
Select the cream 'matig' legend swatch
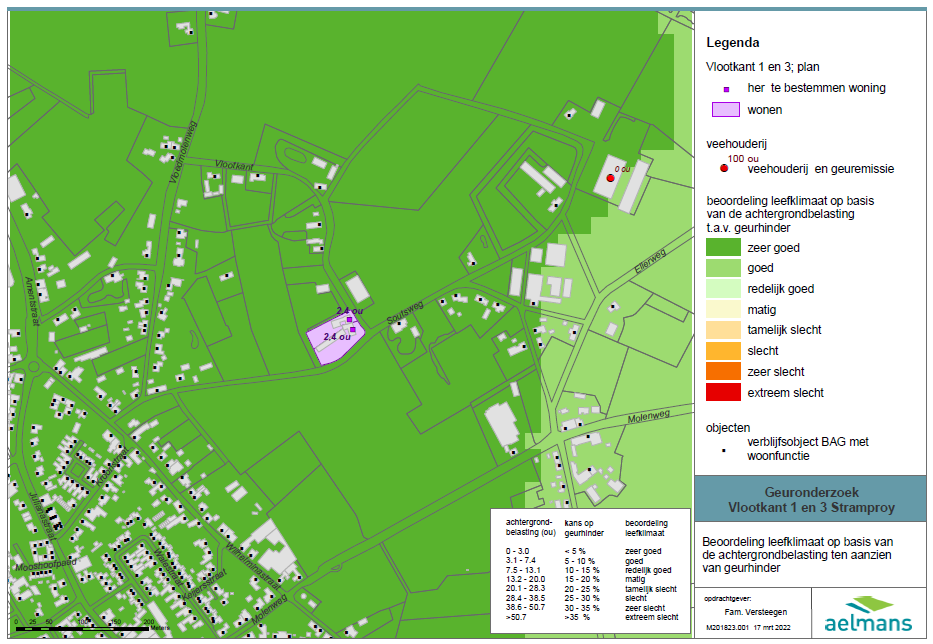pyautogui.click(x=723, y=310)
